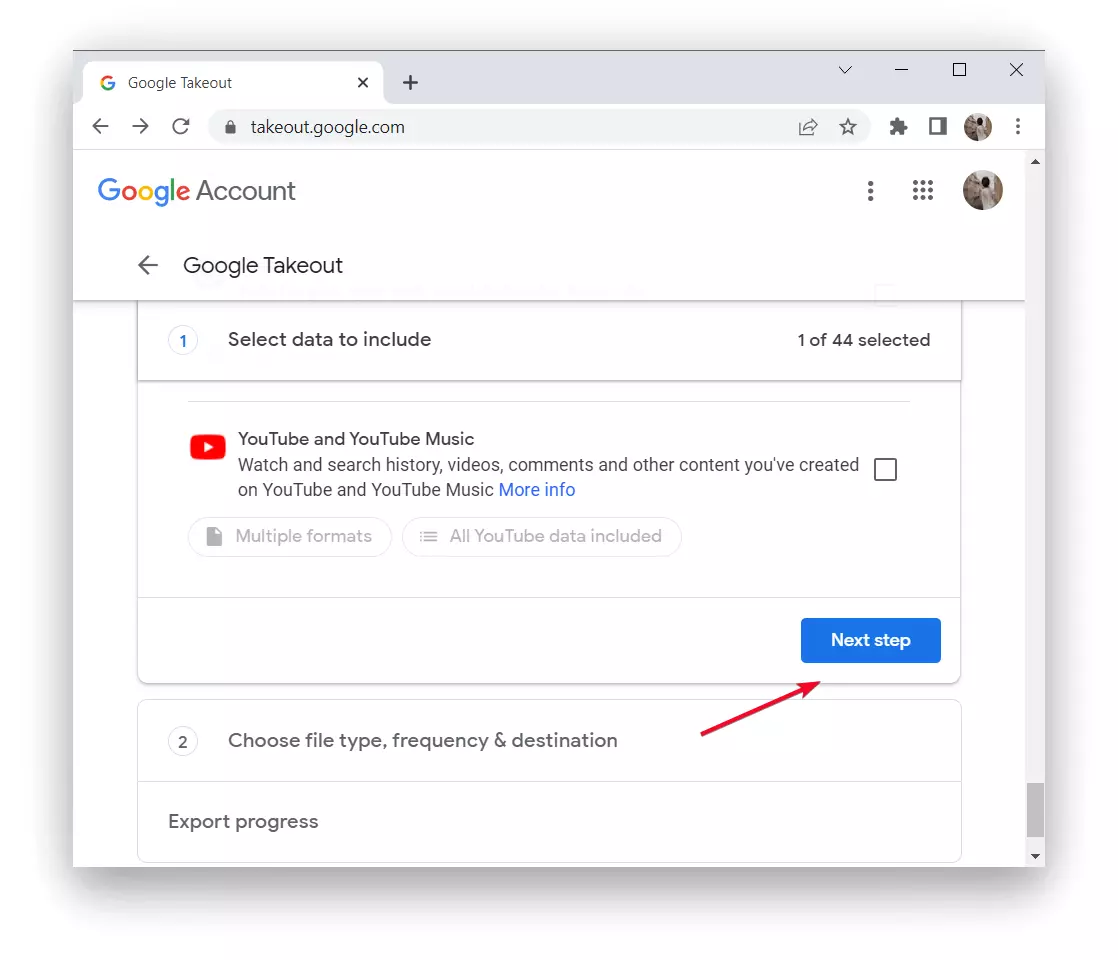The image size is (1118, 960).
Task: Open the Google Account profile picture
Action: 983,190
